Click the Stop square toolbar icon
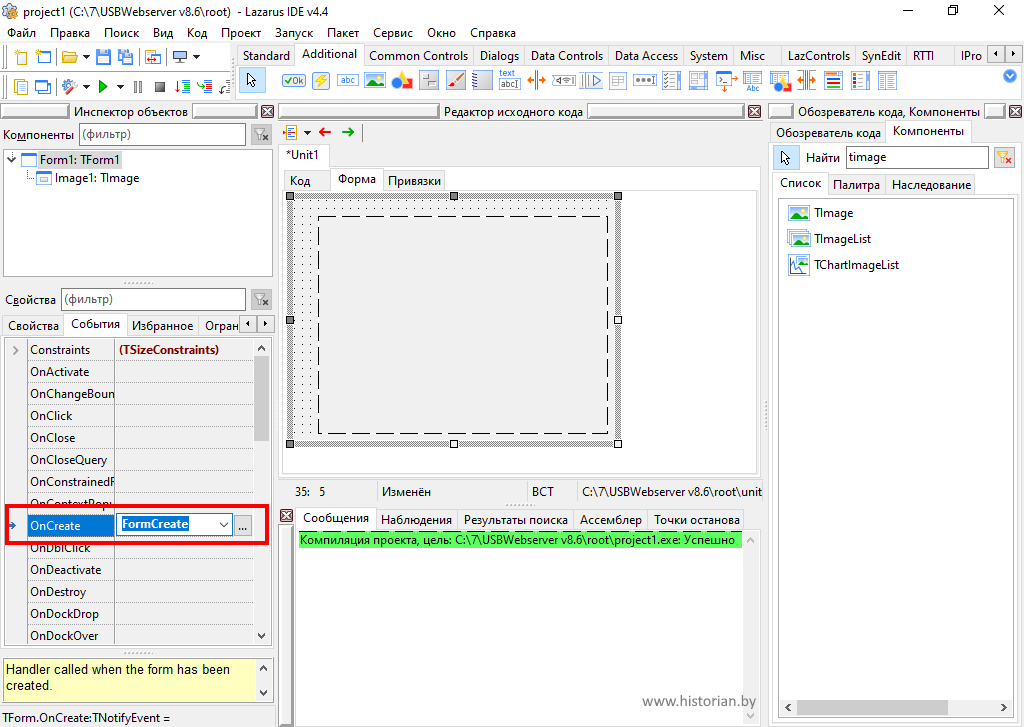1024x727 pixels. [x=160, y=87]
